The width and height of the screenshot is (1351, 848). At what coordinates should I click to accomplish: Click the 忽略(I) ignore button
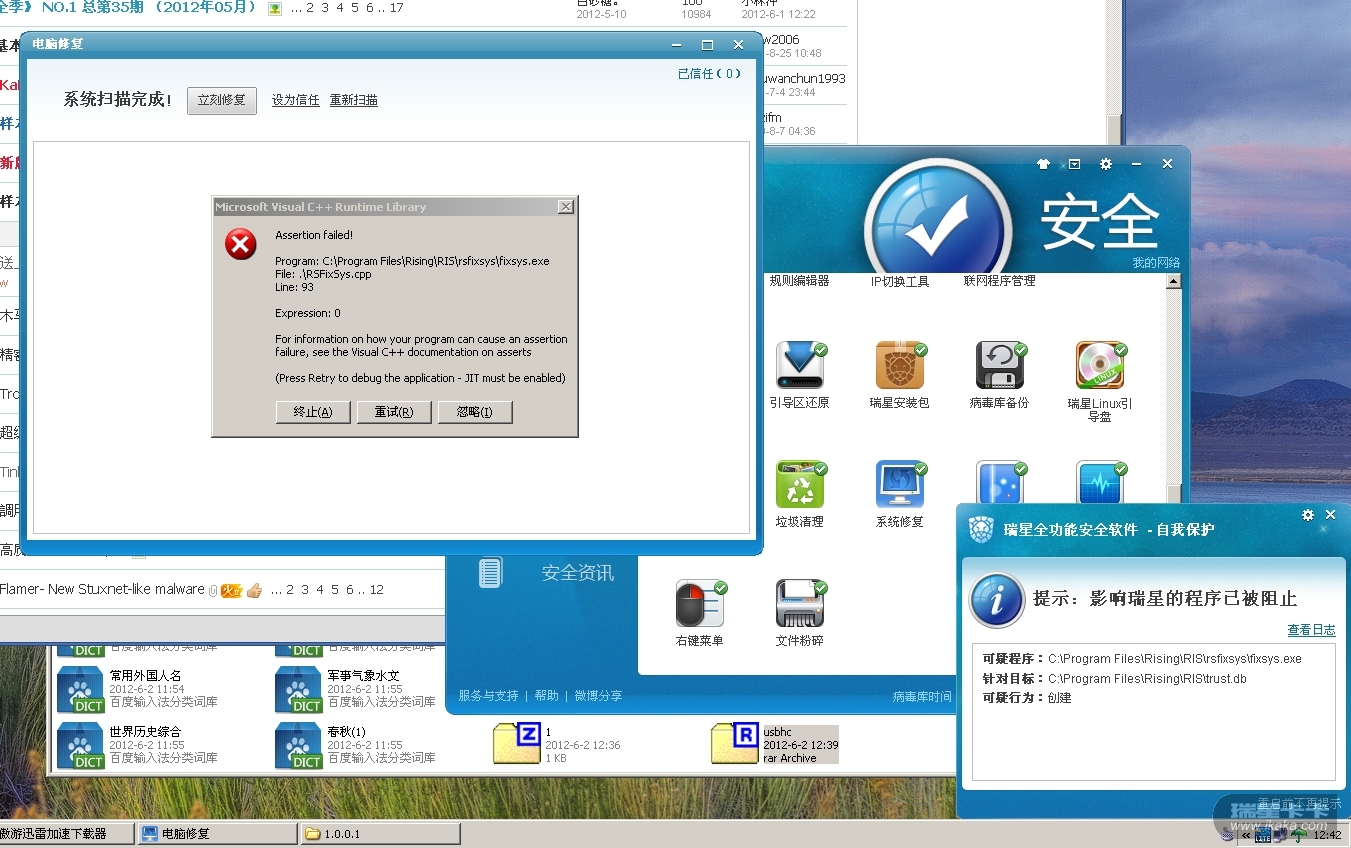[x=475, y=412]
